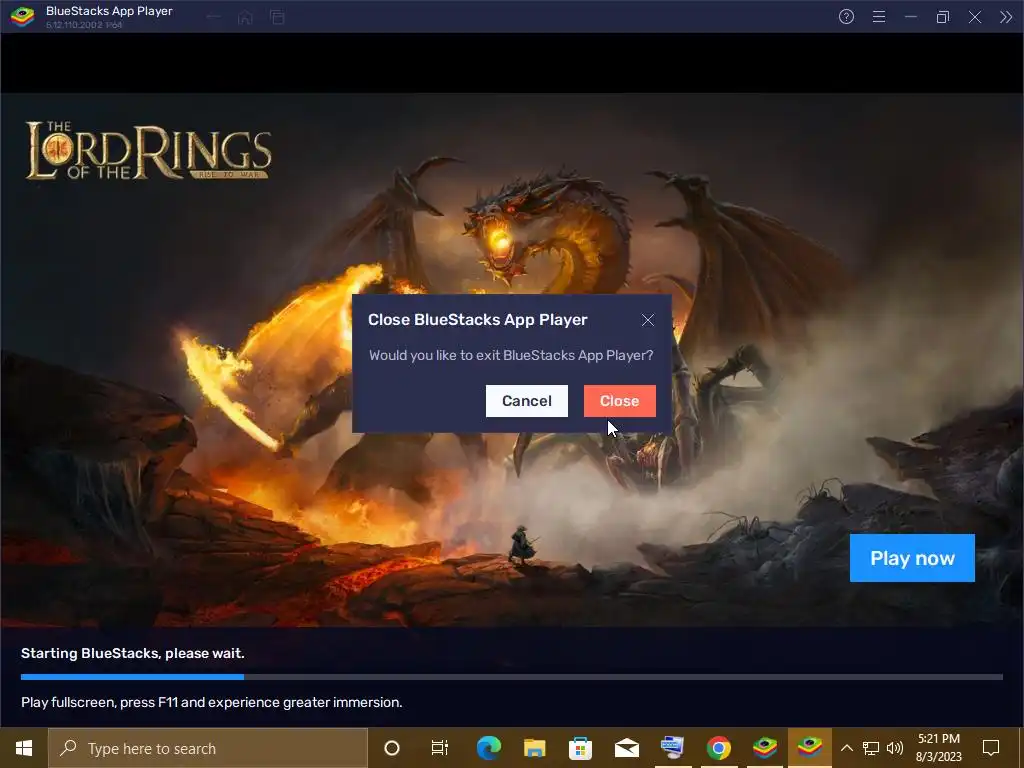Click "Starting BlueStacks, please wait." text
The image size is (1024, 768).
(x=133, y=653)
